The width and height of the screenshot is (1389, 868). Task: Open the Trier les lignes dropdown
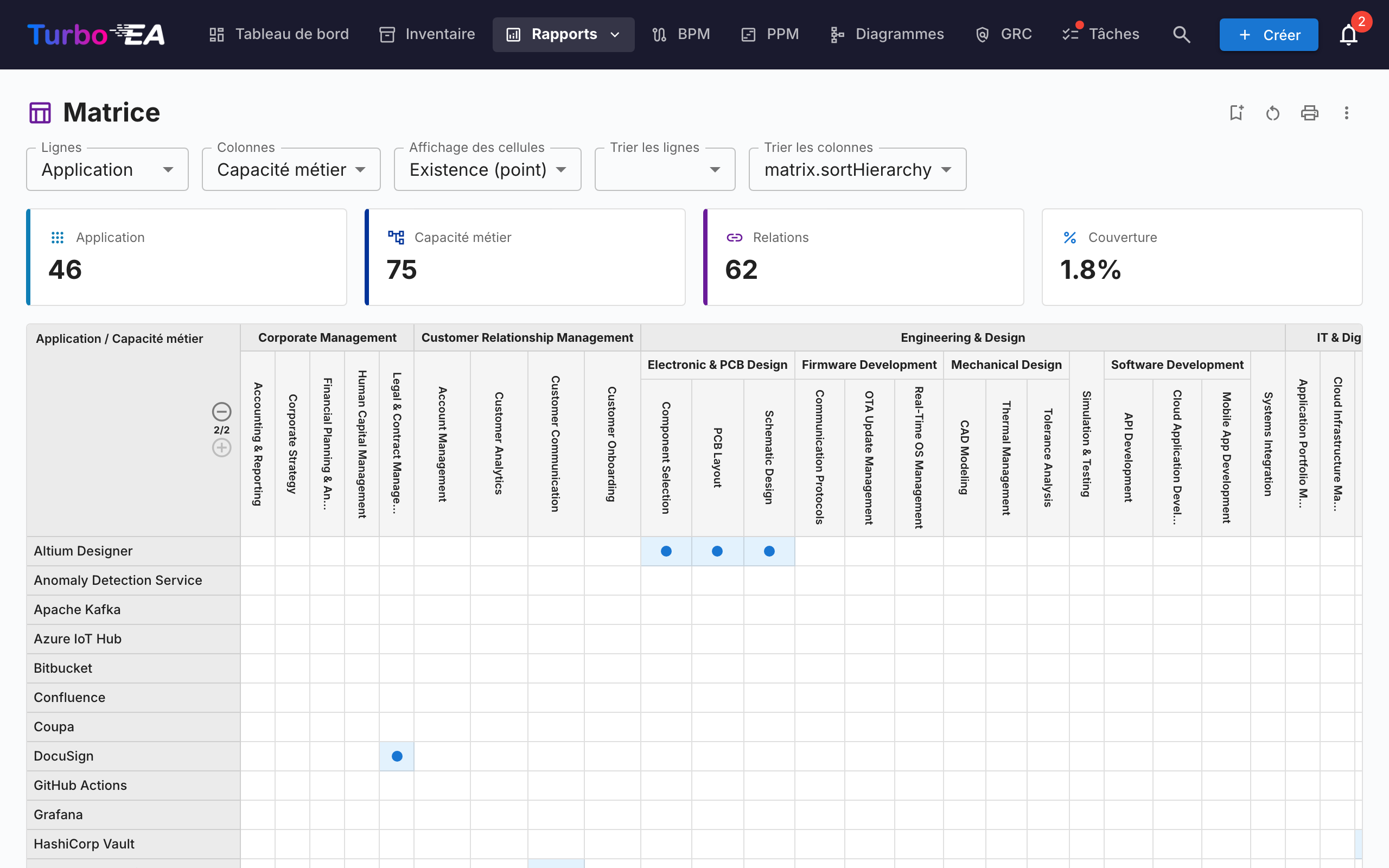(665, 169)
